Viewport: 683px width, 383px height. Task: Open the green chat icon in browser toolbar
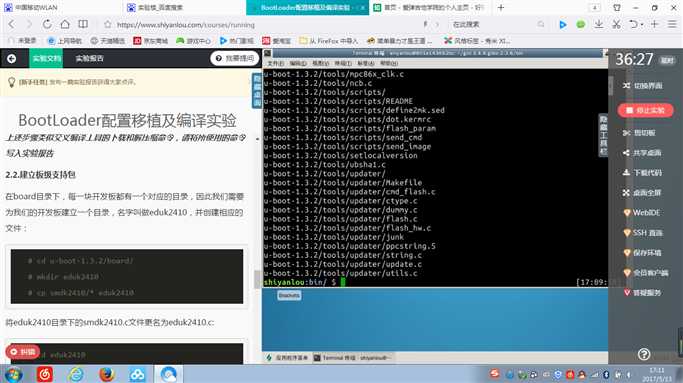(581, 25)
